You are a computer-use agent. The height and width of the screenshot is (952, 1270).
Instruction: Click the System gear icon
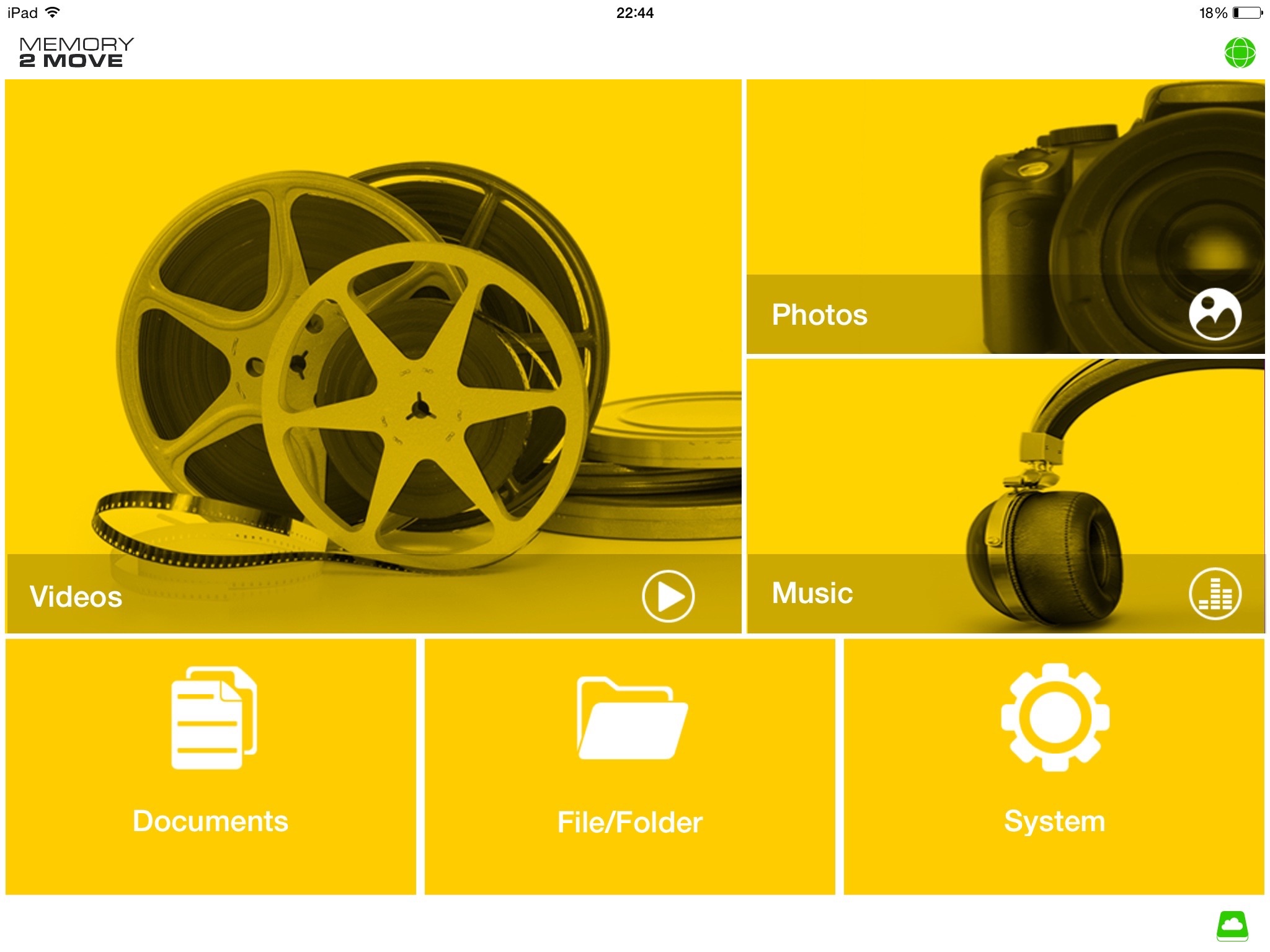1055,717
